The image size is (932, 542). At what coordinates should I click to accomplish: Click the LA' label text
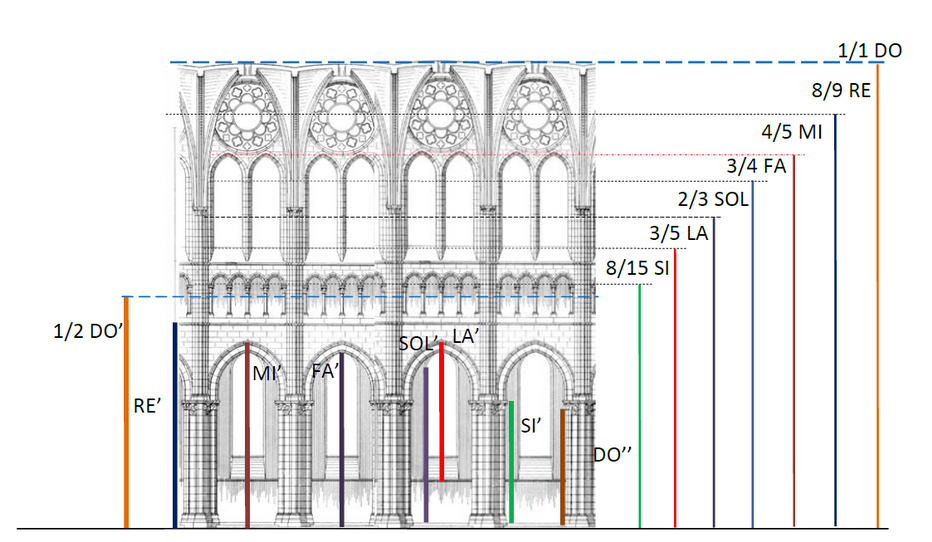[x=465, y=336]
